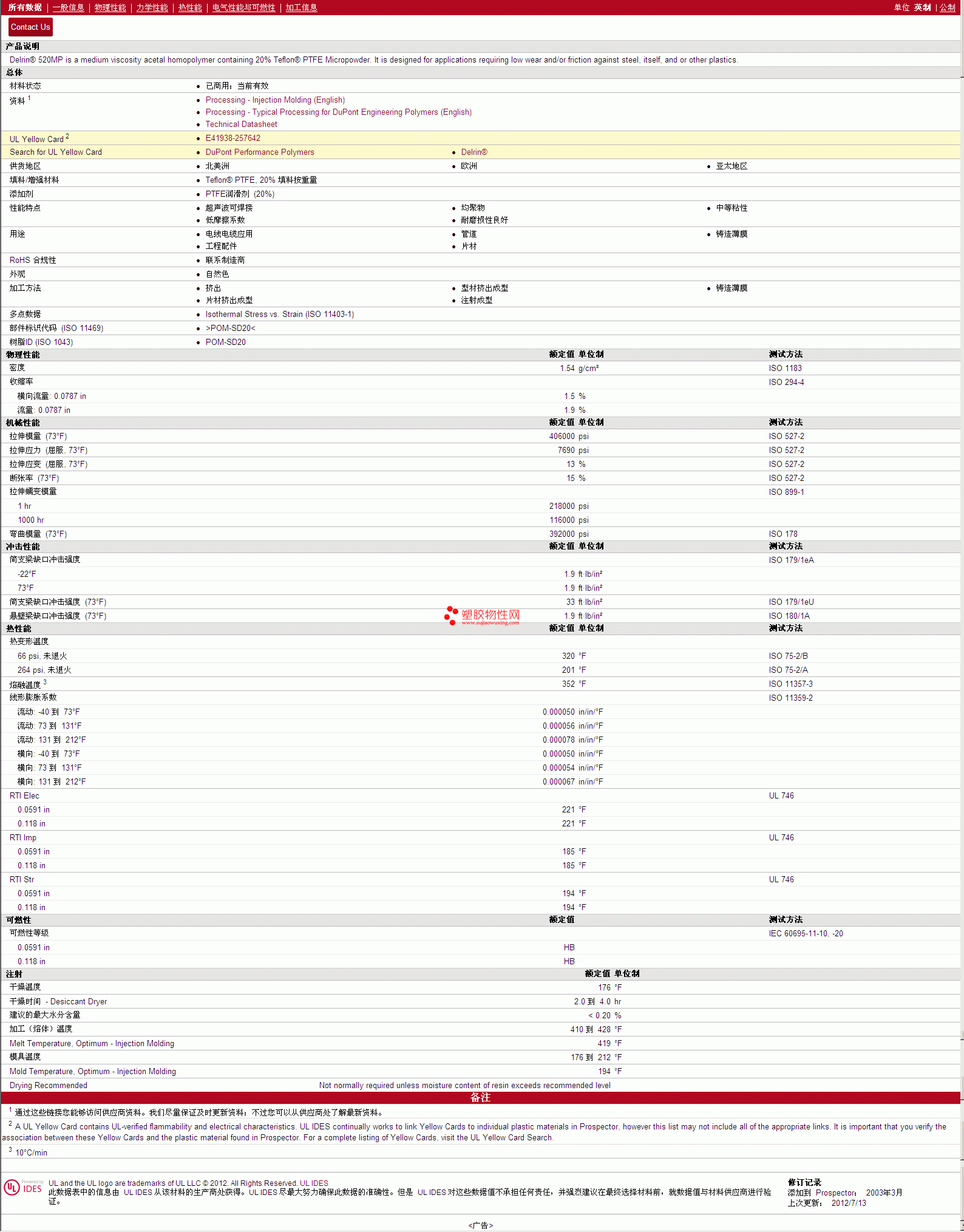Click the 热变形温度 row label

[29, 642]
